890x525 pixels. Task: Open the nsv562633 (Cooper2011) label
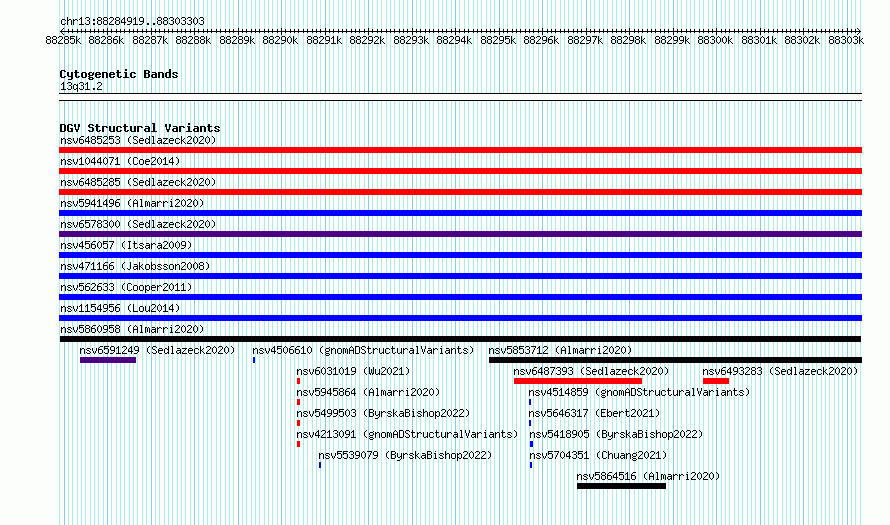tap(126, 287)
